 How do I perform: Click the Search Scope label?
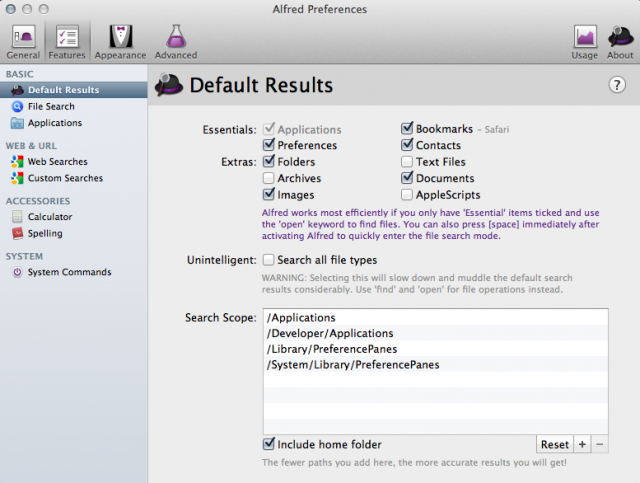point(221,318)
